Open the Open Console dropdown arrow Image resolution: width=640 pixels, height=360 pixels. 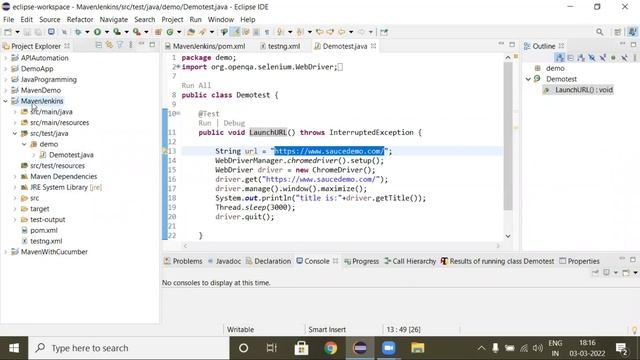click(636, 272)
